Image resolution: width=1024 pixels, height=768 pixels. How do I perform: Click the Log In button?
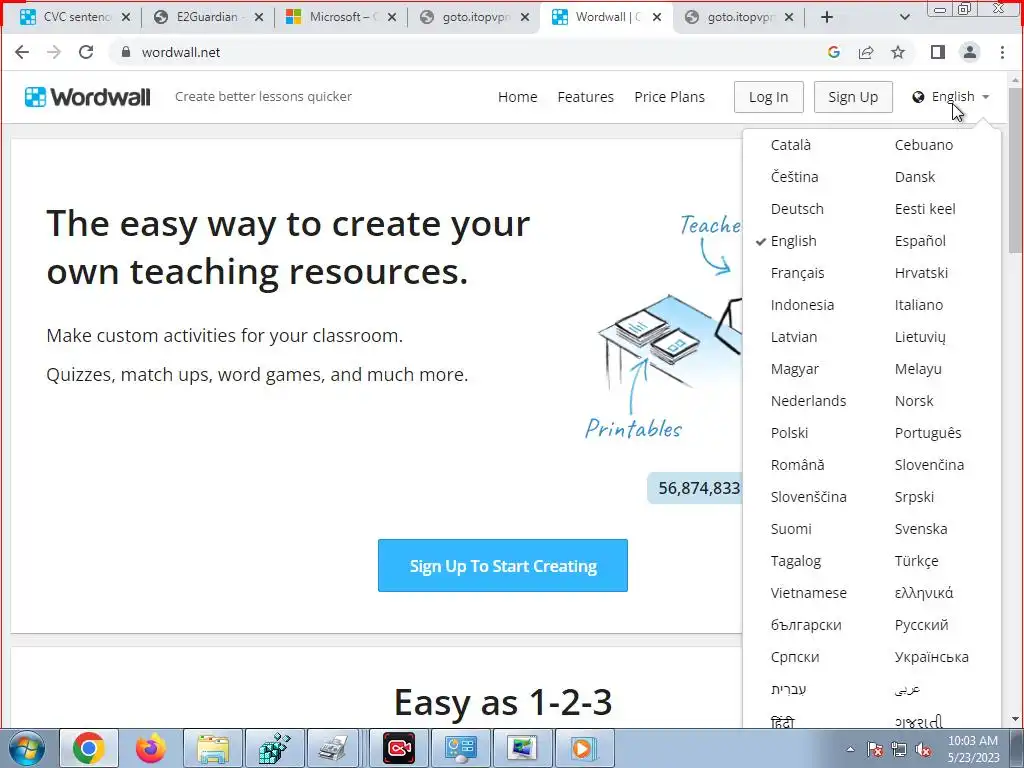pyautogui.click(x=769, y=97)
